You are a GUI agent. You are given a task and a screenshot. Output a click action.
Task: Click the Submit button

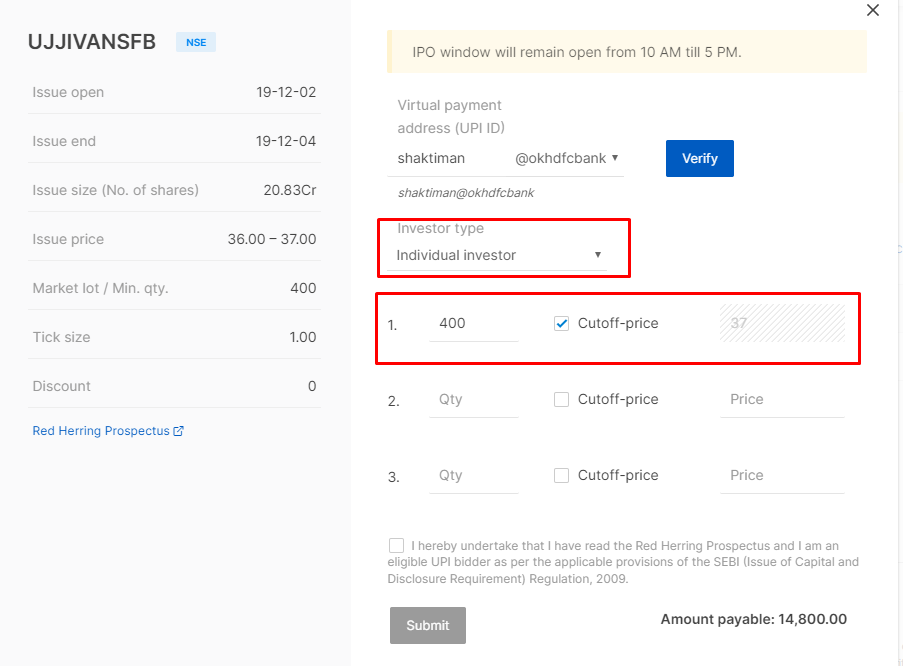tap(427, 625)
